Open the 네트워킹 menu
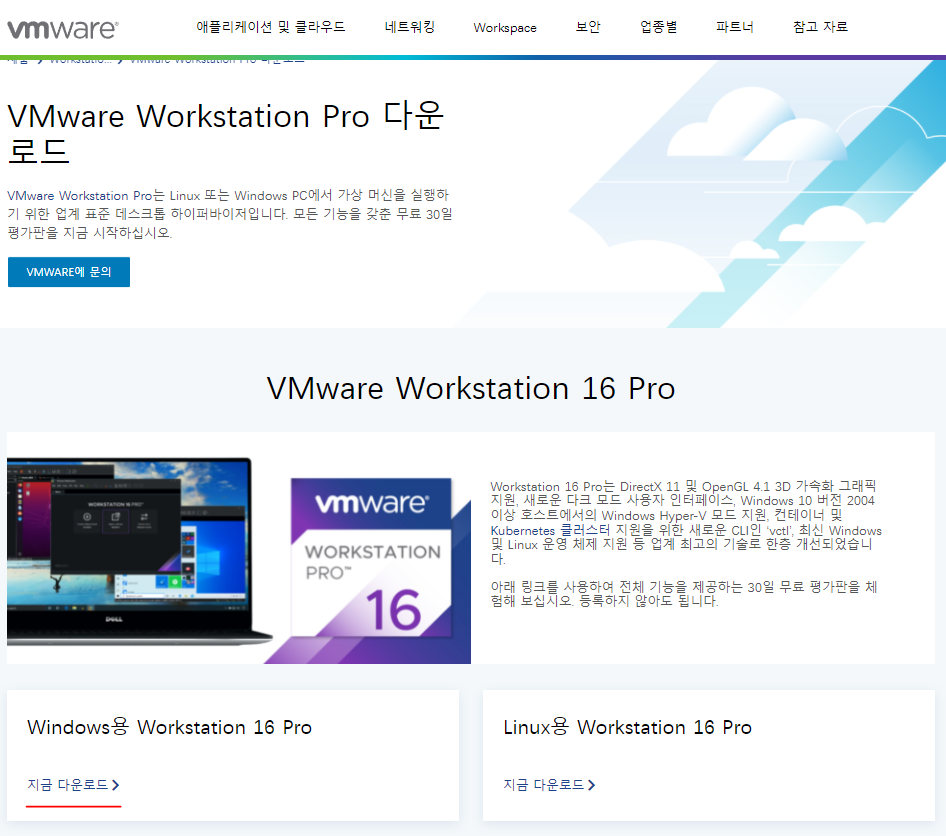The width and height of the screenshot is (946, 836). coord(410,27)
